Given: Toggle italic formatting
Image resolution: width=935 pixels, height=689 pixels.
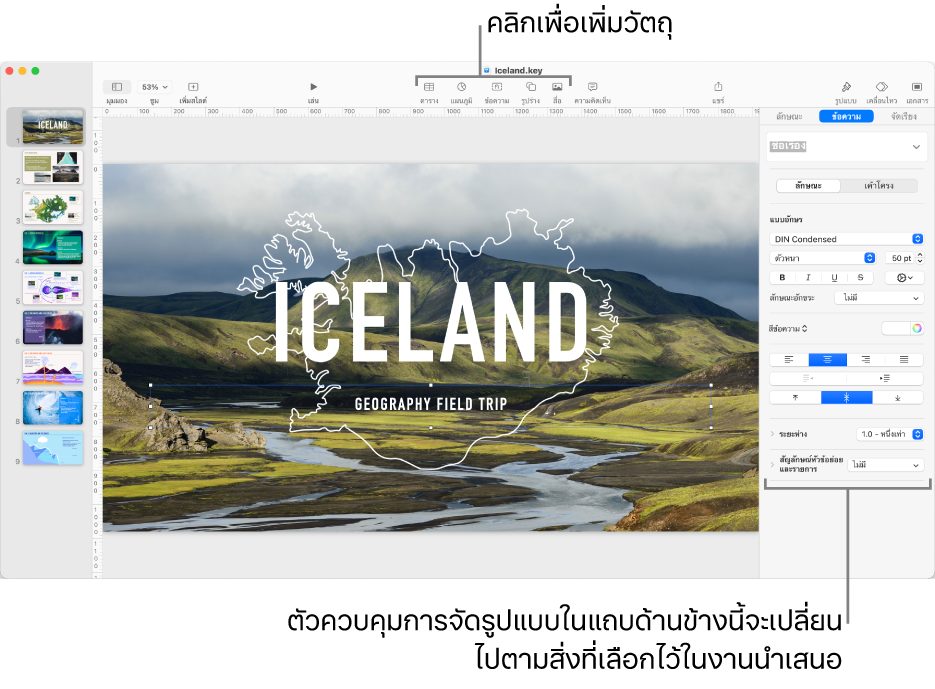Looking at the screenshot, I should click(x=808, y=277).
